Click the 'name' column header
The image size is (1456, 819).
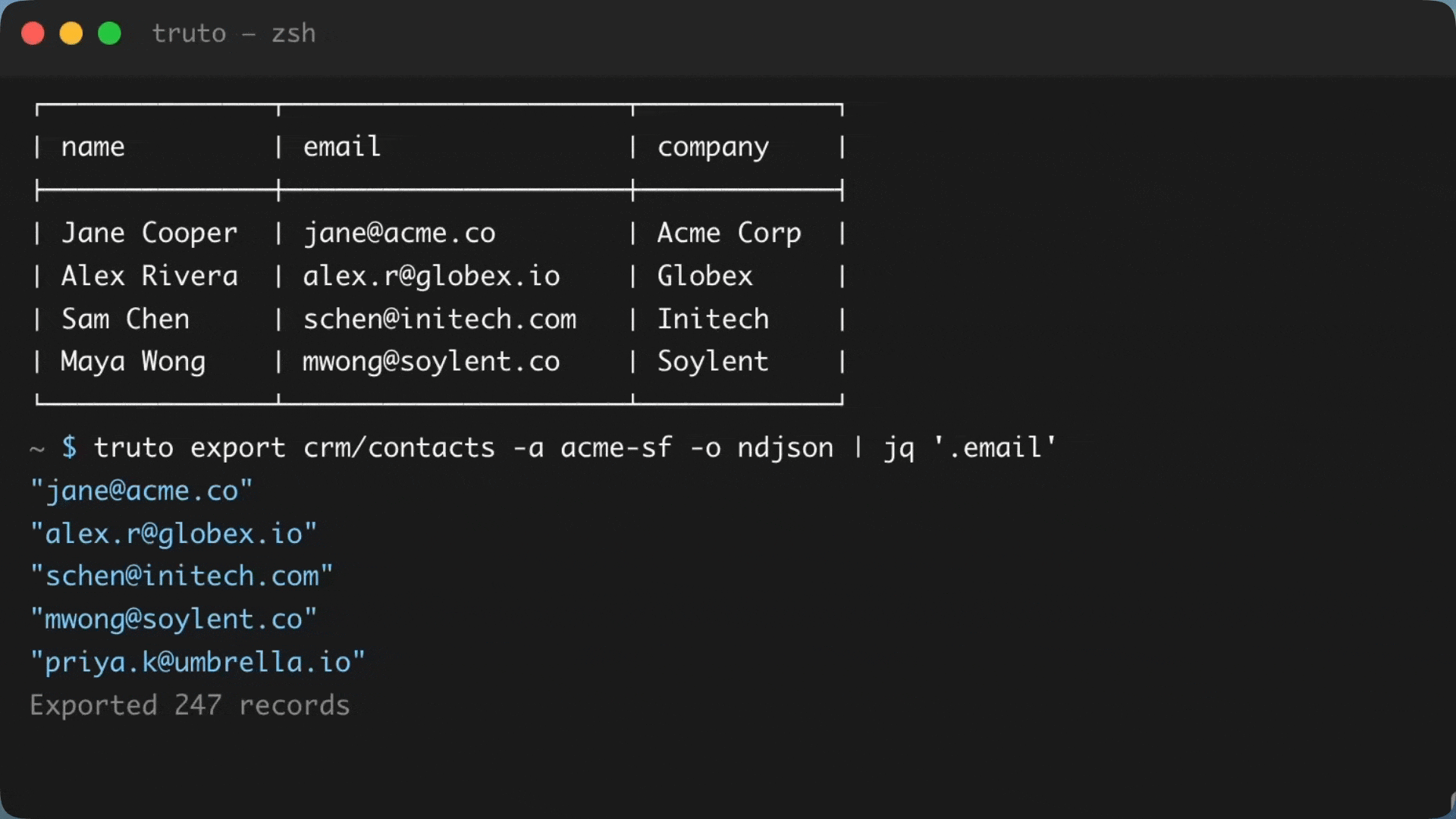pyautogui.click(x=93, y=146)
